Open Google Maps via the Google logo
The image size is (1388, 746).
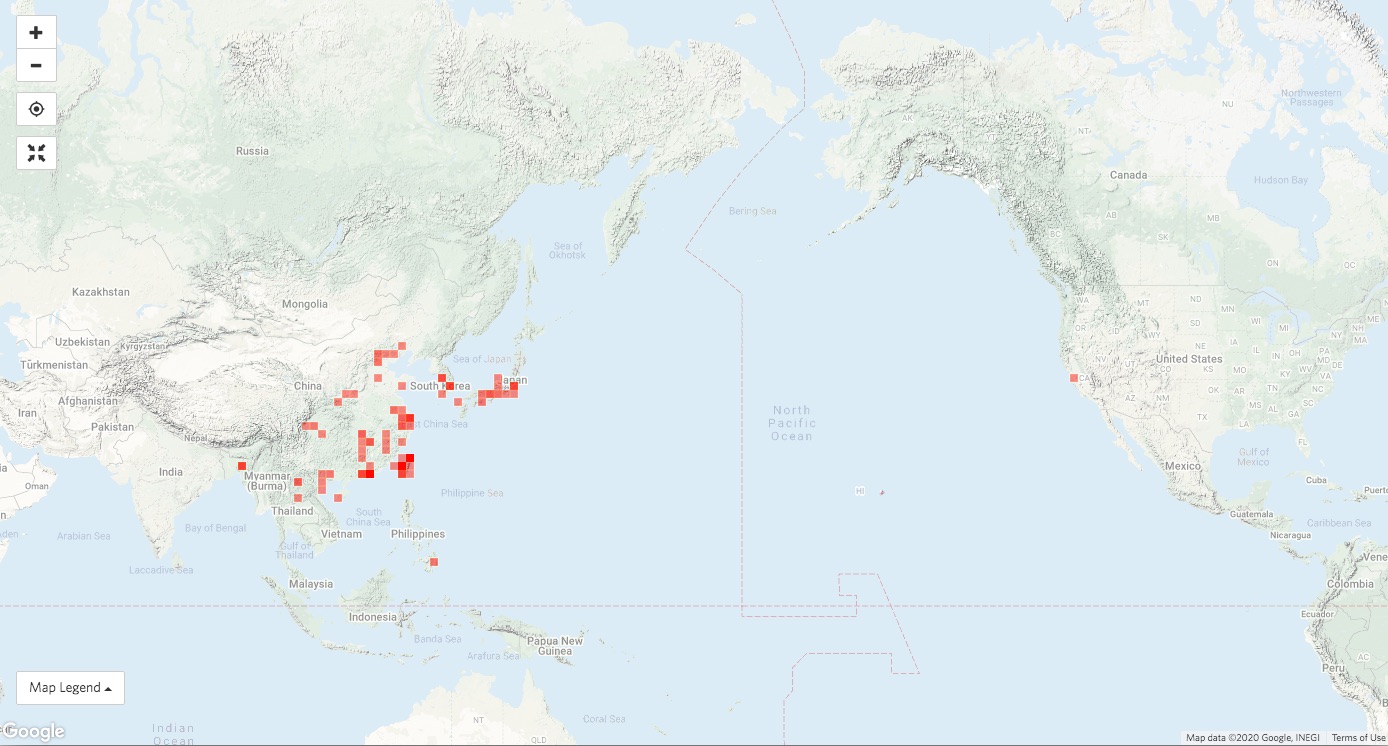[33, 732]
